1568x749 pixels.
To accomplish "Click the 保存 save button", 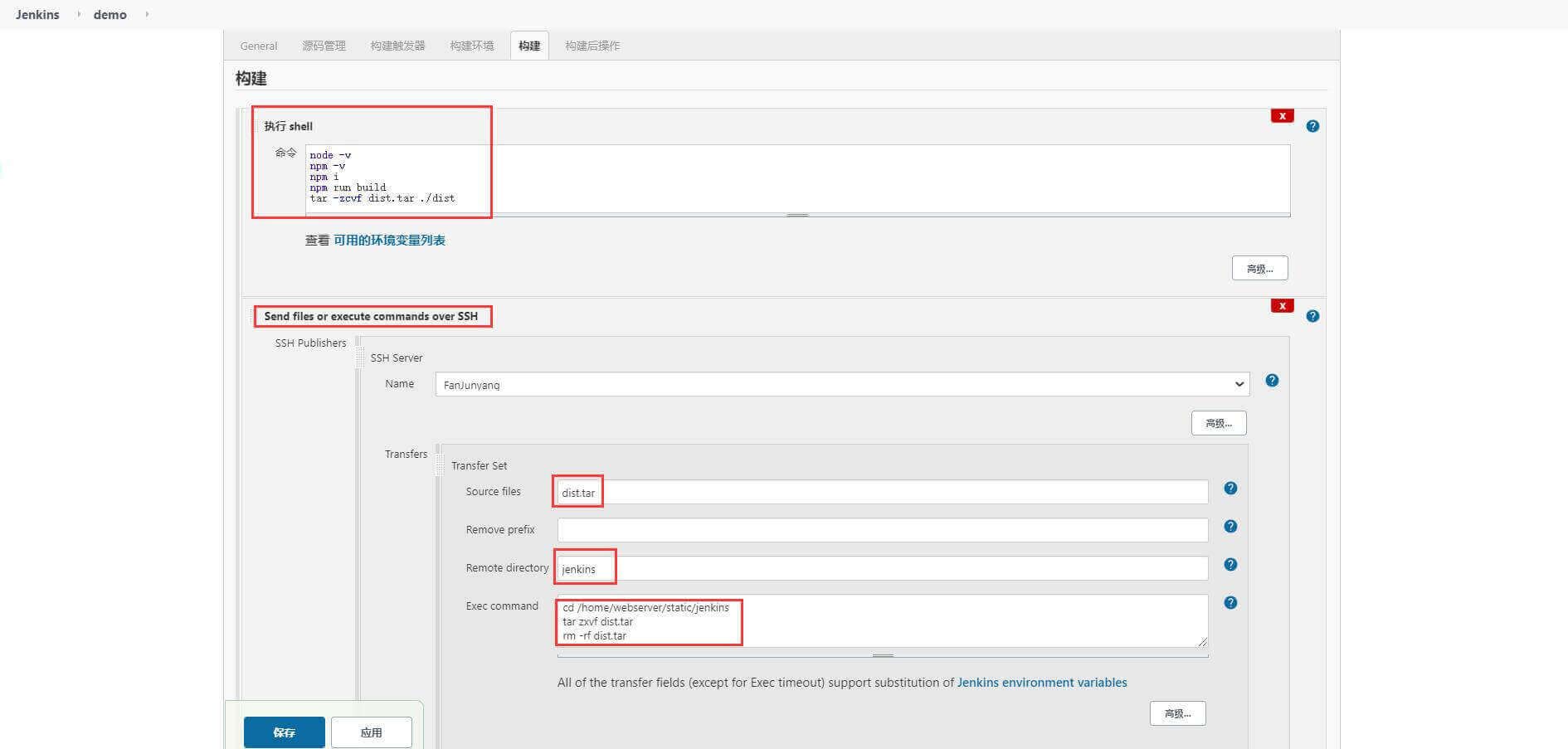I will (x=285, y=732).
